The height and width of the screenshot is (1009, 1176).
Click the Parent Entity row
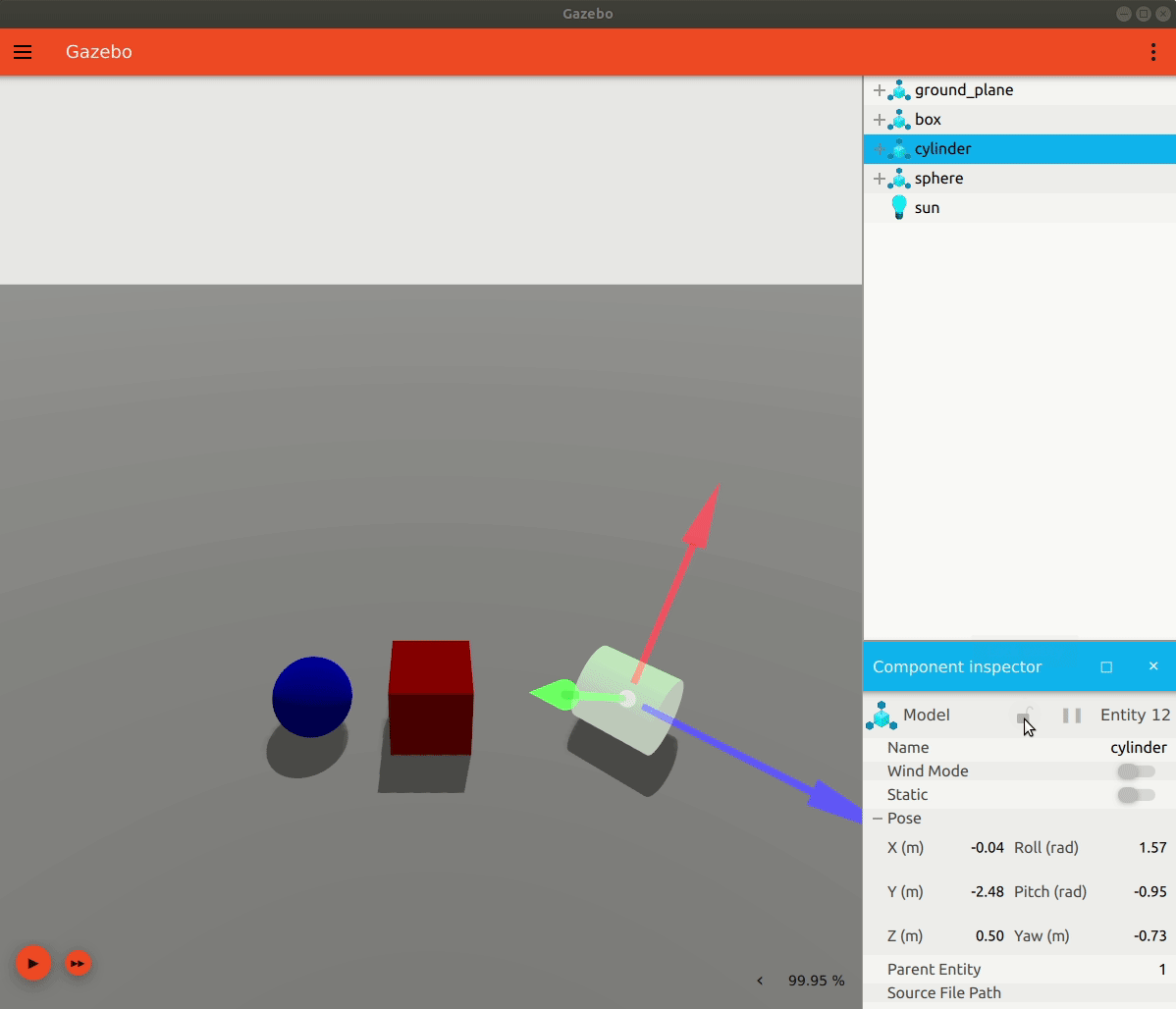point(1019,969)
